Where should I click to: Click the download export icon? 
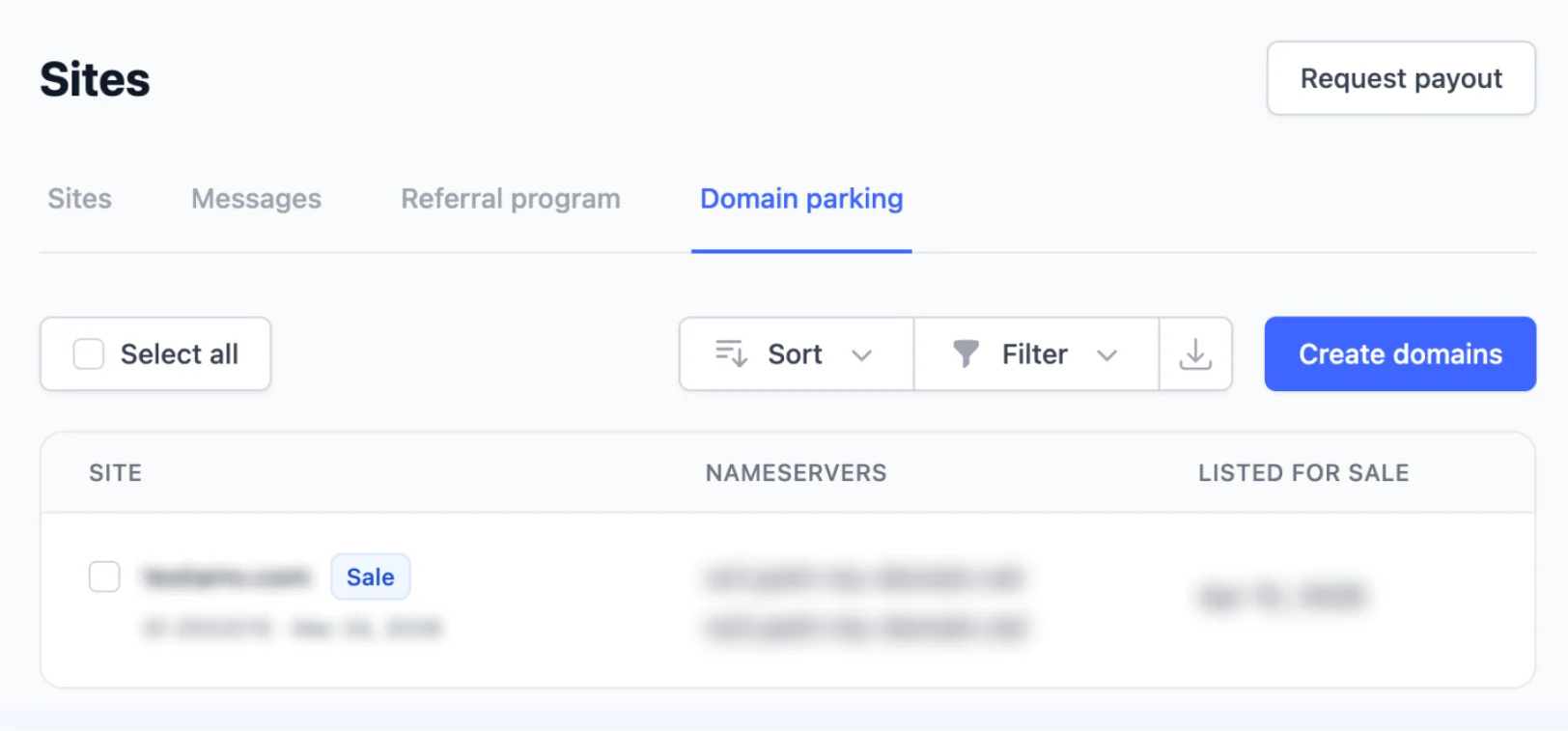coord(1195,354)
